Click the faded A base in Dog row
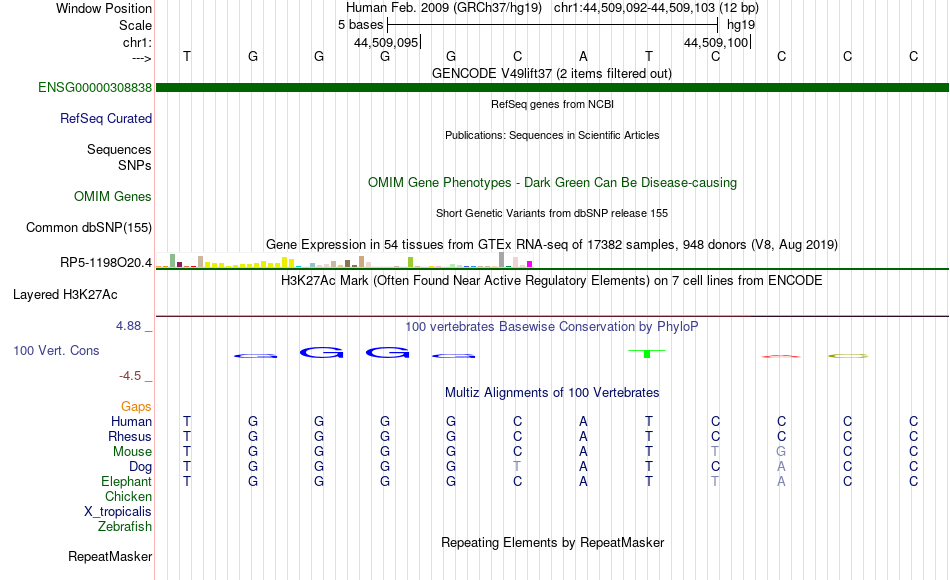The height and width of the screenshot is (580, 950). click(x=781, y=467)
